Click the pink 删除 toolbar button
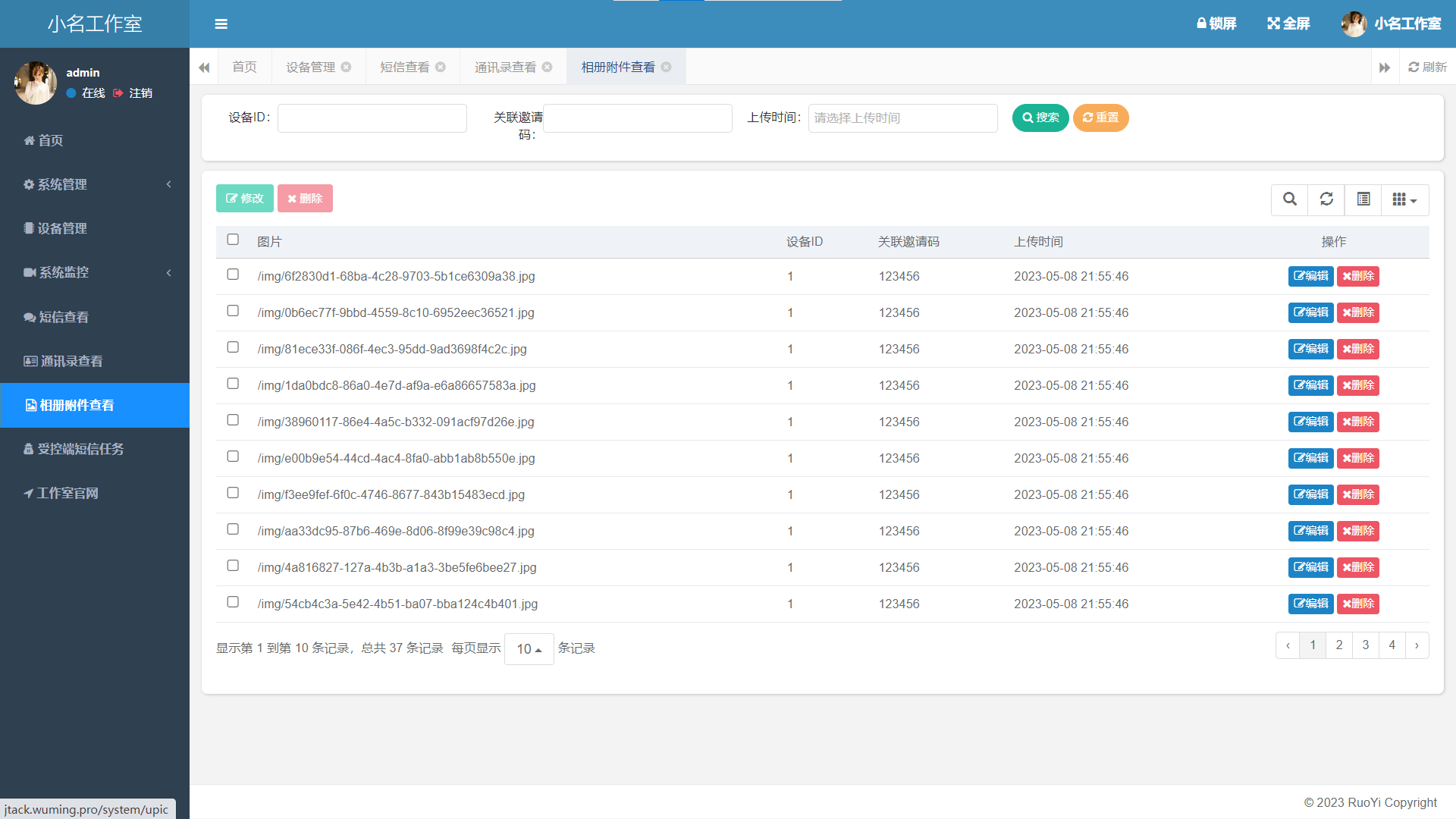 point(305,199)
